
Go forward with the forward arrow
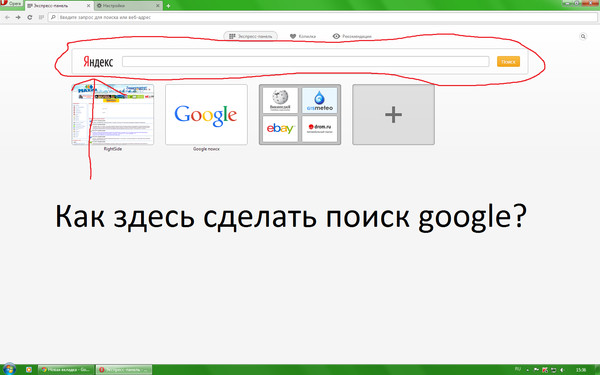pos(18,17)
